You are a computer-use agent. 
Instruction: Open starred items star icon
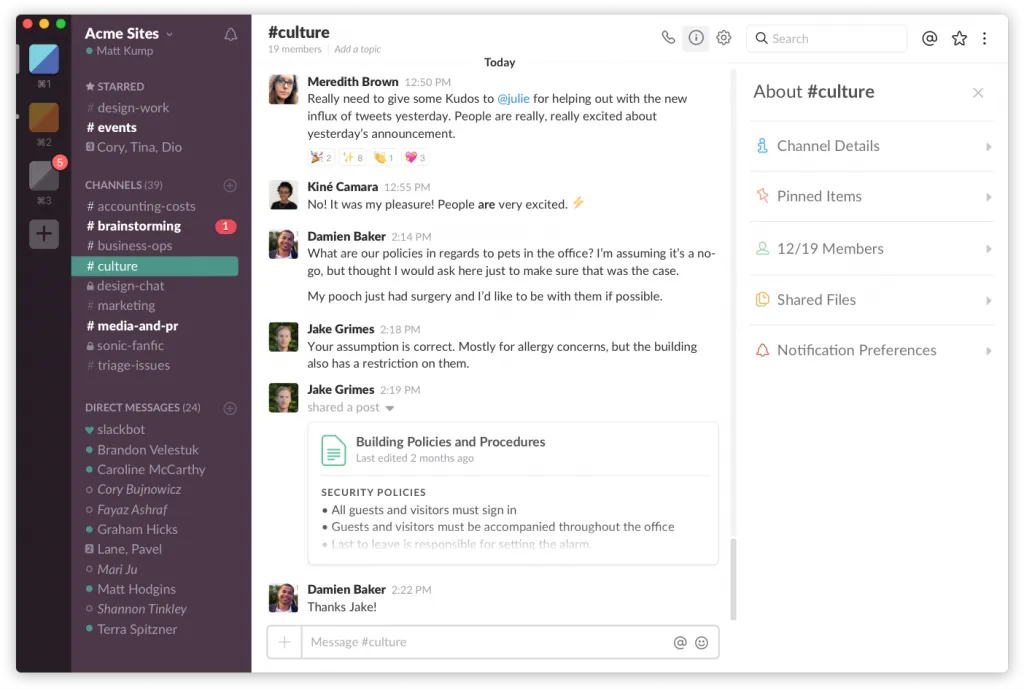(958, 39)
